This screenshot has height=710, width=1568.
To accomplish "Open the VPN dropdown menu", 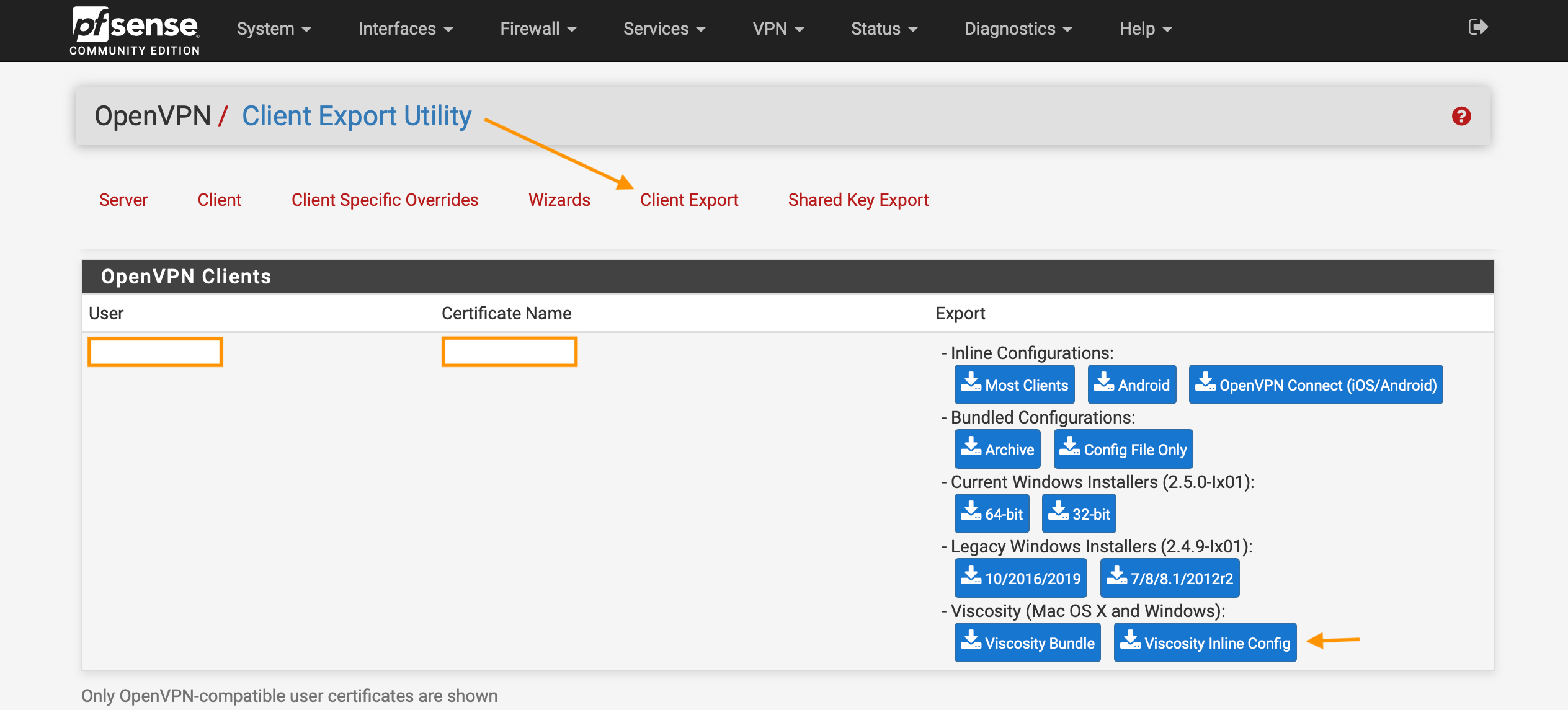I will pyautogui.click(x=778, y=29).
